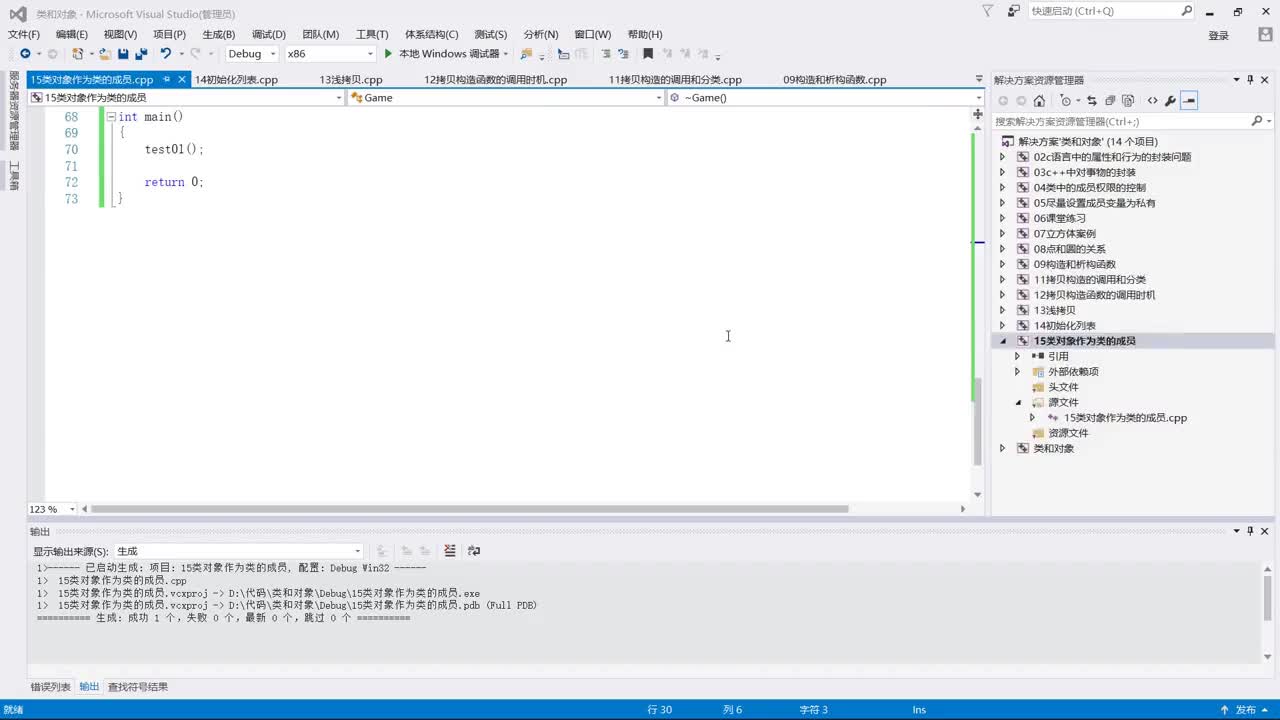The height and width of the screenshot is (720, 1280).
Task: Toggle the Preview Selected Items button
Action: (x=1189, y=101)
